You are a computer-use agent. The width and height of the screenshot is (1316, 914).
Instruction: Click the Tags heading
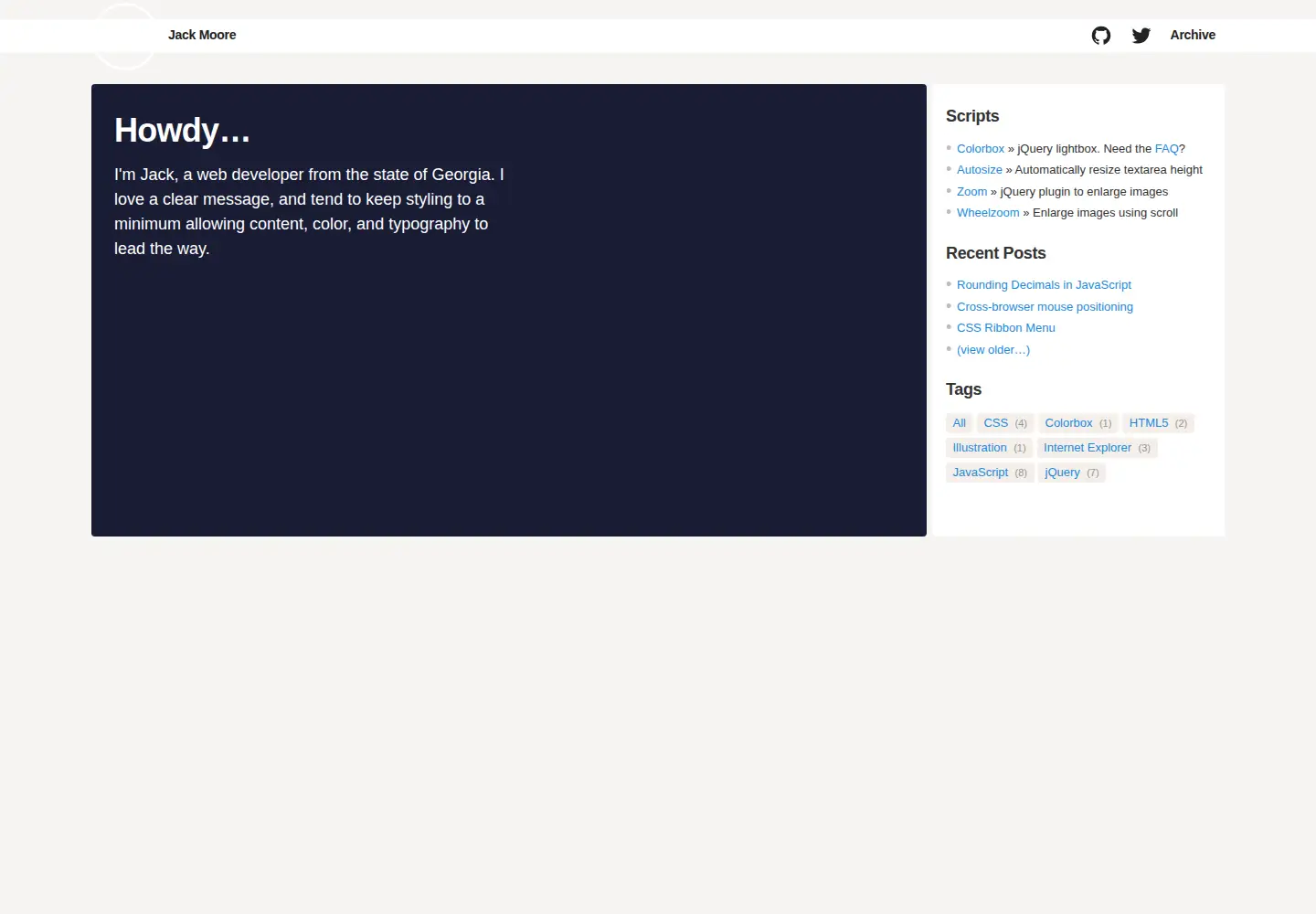[x=963, y=389]
